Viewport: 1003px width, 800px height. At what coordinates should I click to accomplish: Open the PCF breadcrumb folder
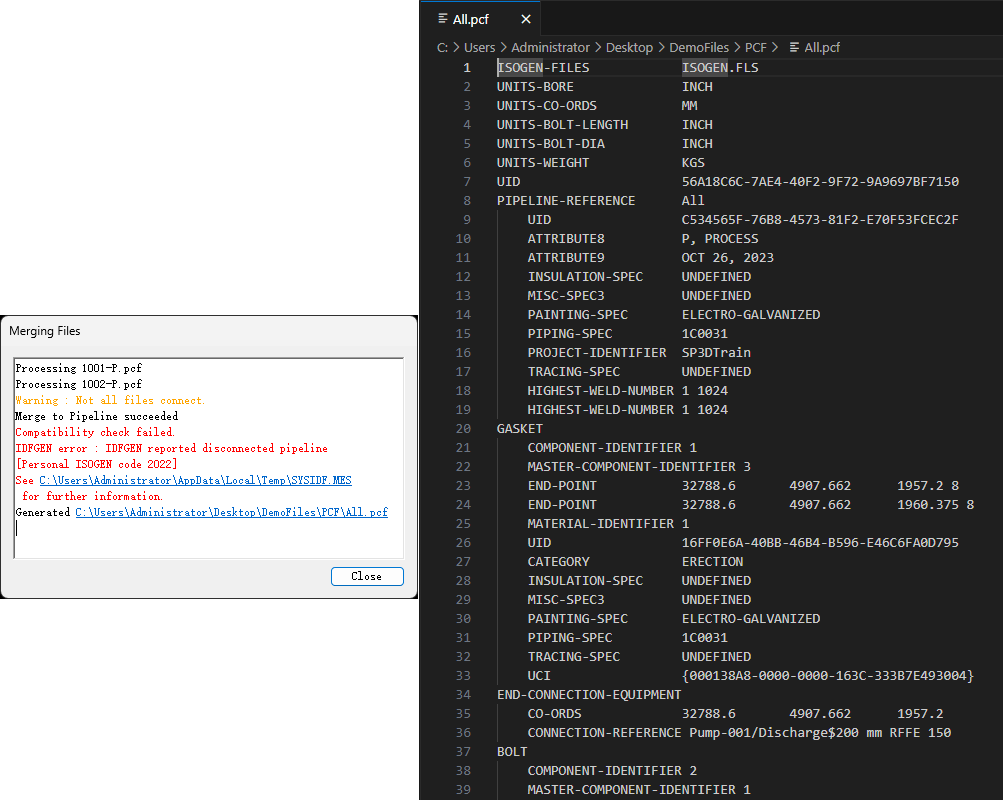pos(756,48)
